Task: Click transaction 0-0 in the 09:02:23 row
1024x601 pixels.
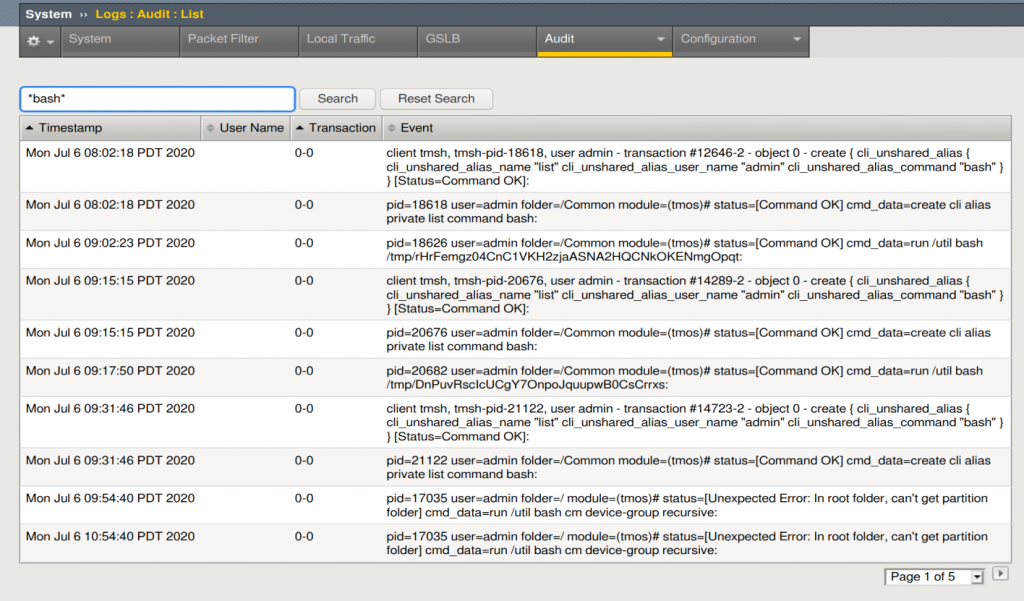Action: pyautogui.click(x=304, y=243)
